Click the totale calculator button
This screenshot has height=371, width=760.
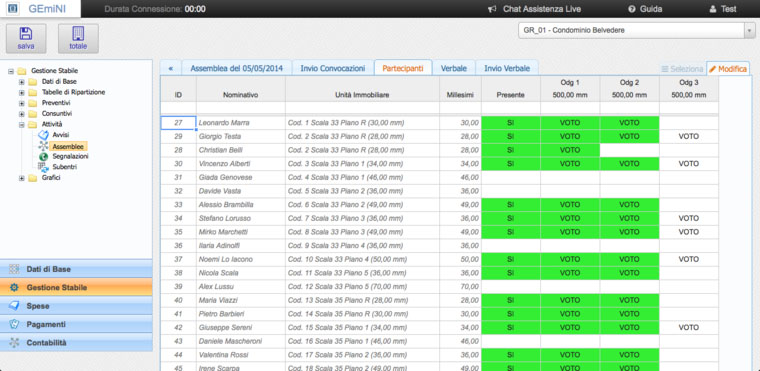78,38
